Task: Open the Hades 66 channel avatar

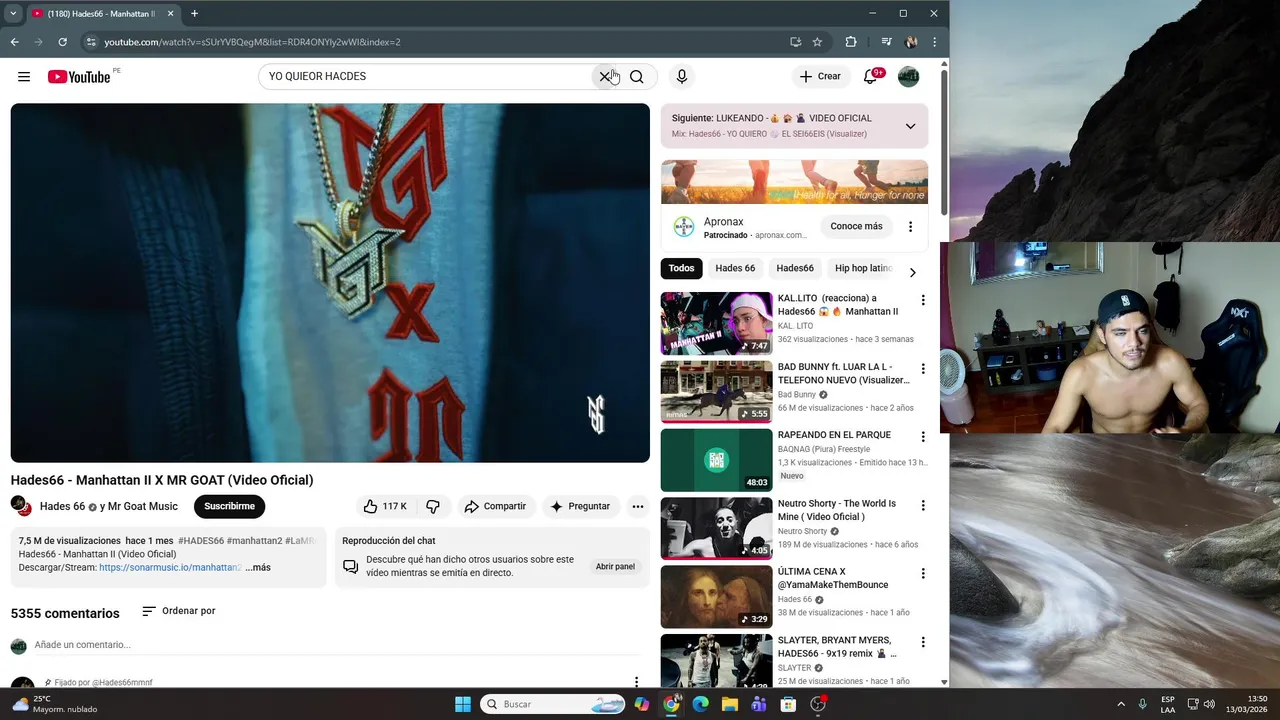Action: (x=21, y=506)
